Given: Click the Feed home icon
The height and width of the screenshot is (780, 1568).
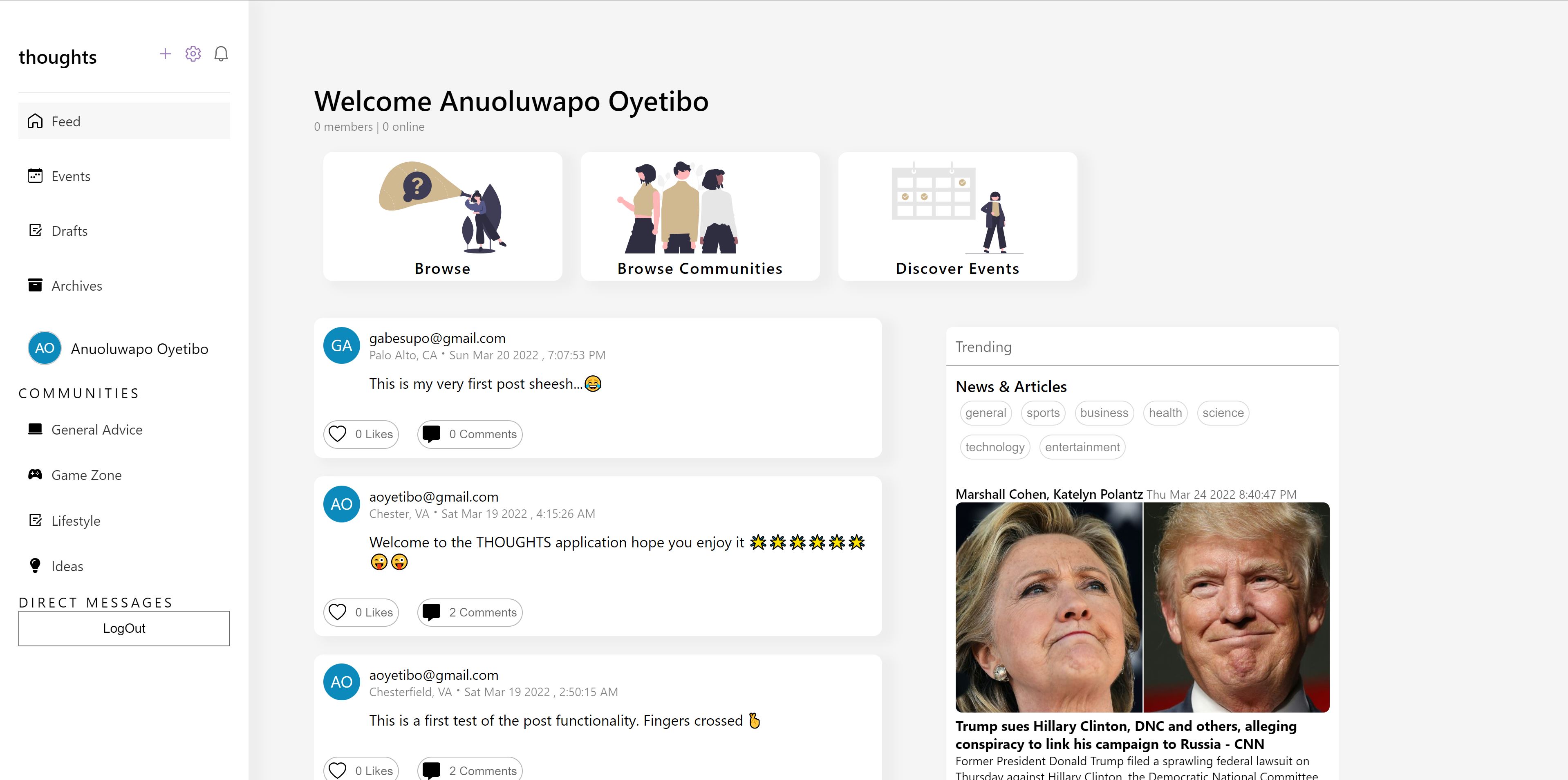Looking at the screenshot, I should [35, 121].
